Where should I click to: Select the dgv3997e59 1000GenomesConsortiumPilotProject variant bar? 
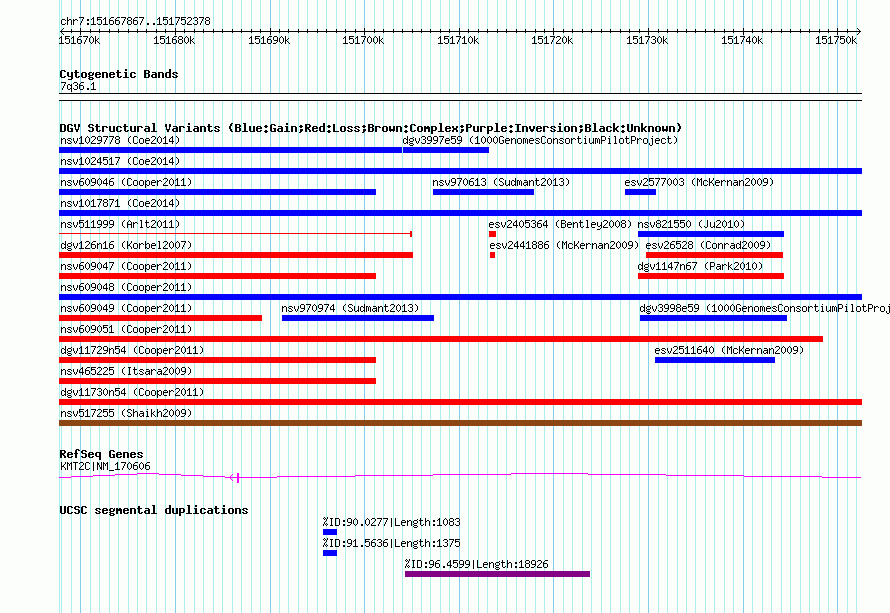click(x=446, y=150)
